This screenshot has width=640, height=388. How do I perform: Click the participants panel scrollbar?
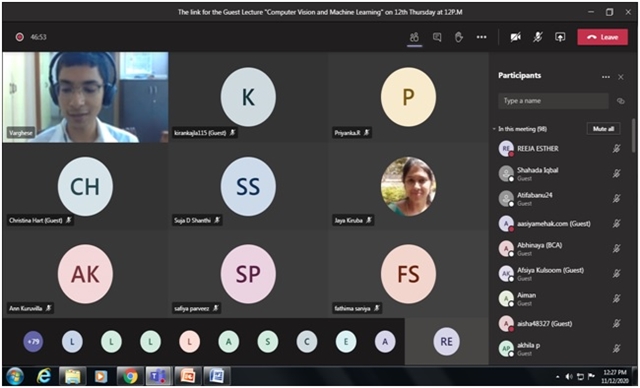pyautogui.click(x=633, y=135)
